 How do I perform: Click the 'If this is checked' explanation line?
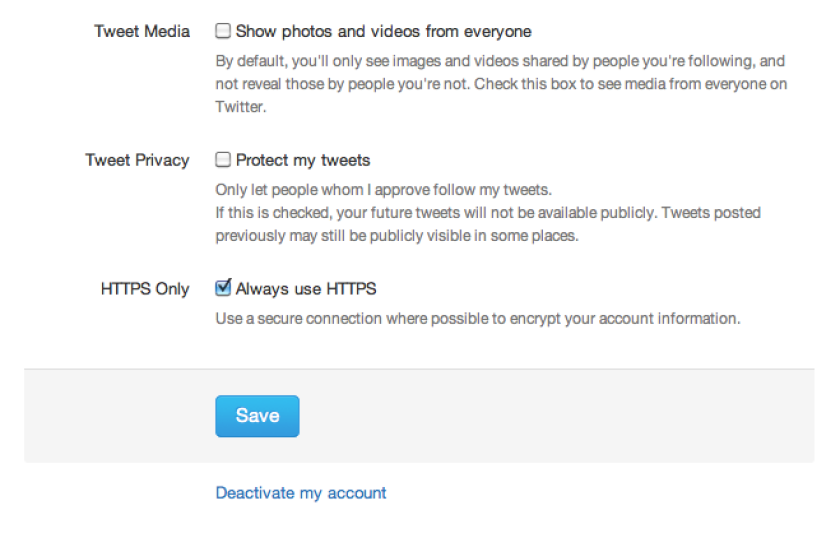click(x=488, y=213)
